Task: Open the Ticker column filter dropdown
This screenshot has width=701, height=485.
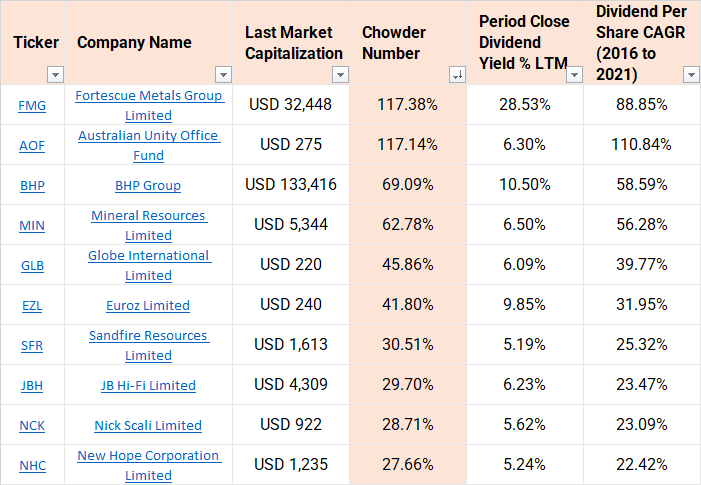Action: pos(55,75)
